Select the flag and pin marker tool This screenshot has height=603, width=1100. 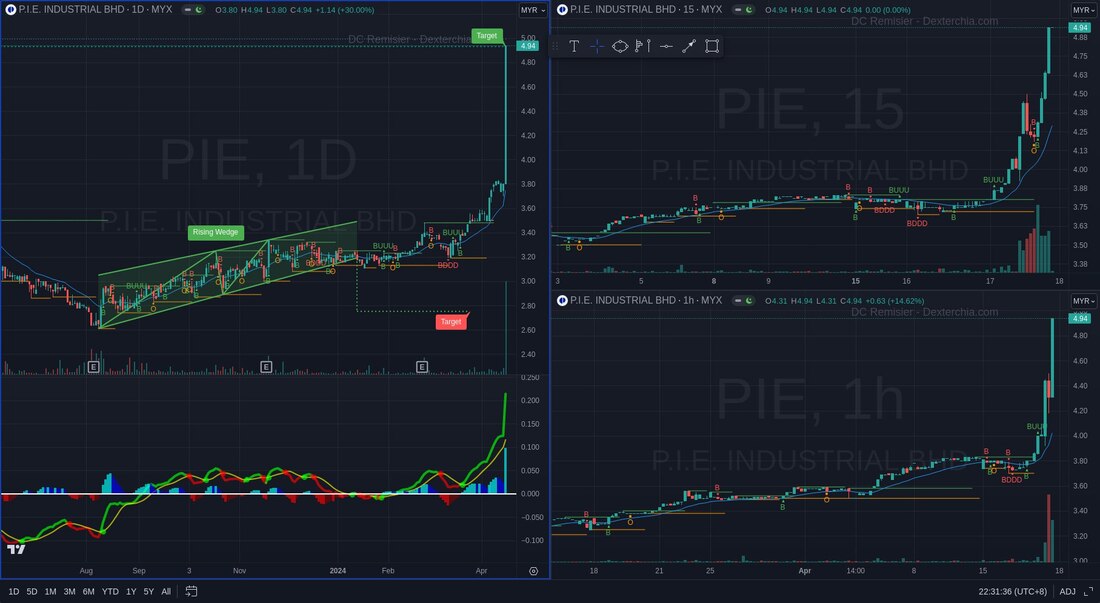tap(643, 46)
